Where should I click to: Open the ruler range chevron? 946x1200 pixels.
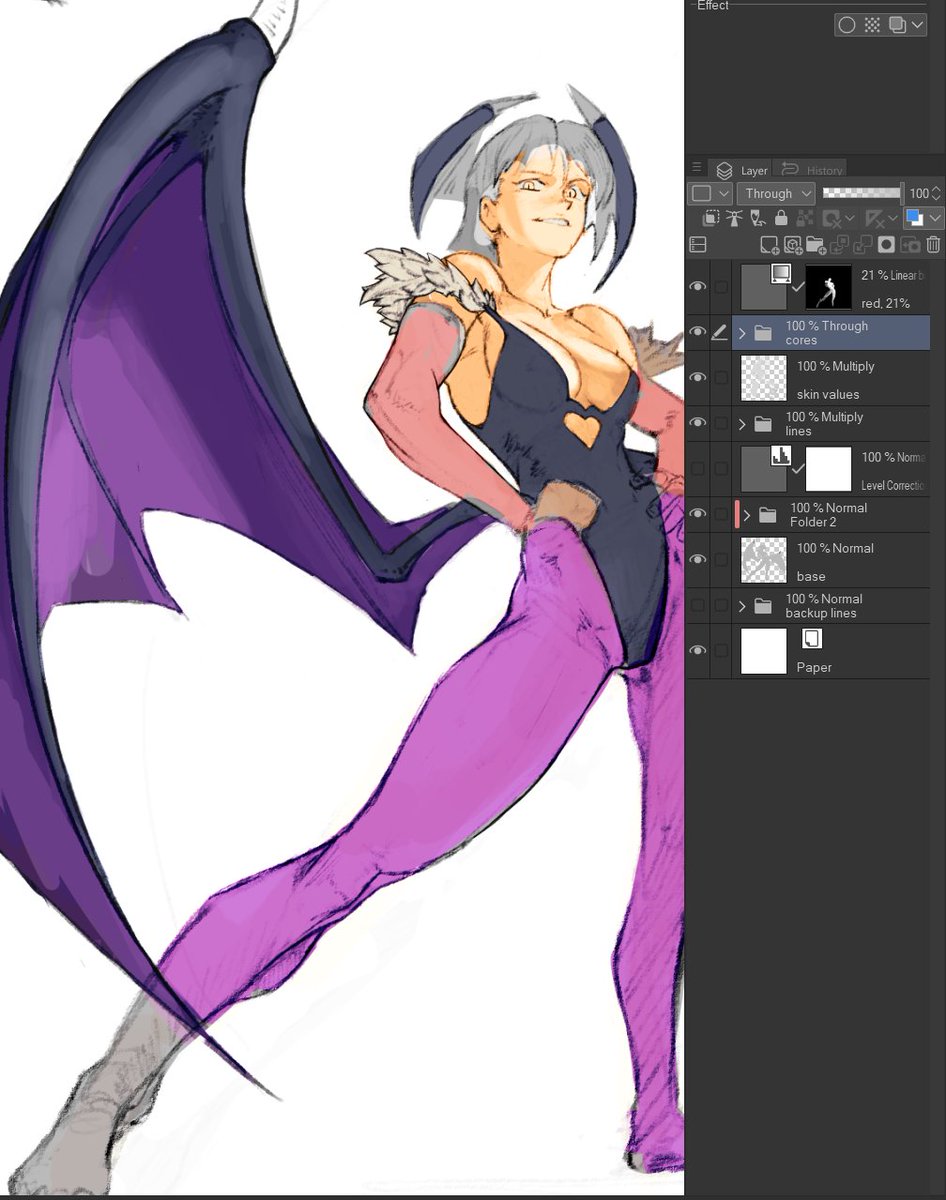893,217
